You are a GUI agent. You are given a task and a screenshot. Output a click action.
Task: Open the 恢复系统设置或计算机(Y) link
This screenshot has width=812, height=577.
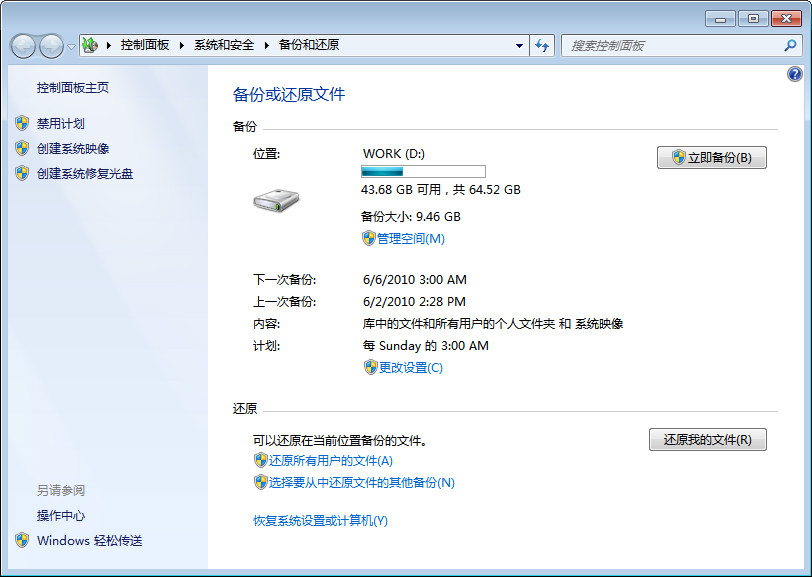(320, 521)
